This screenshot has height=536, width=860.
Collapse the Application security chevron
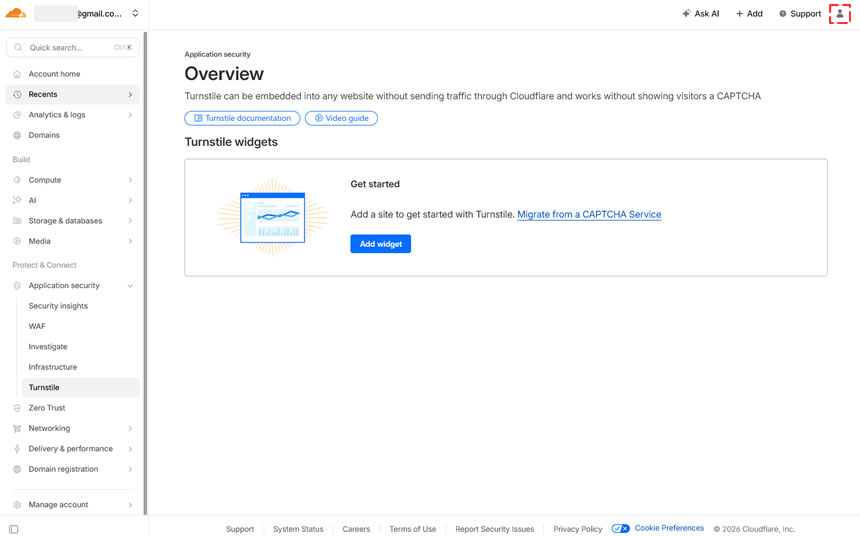click(x=131, y=286)
